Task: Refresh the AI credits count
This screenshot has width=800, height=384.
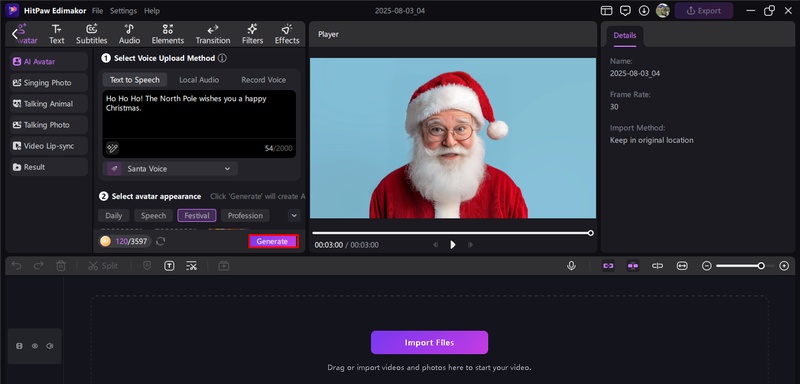Action: [161, 241]
